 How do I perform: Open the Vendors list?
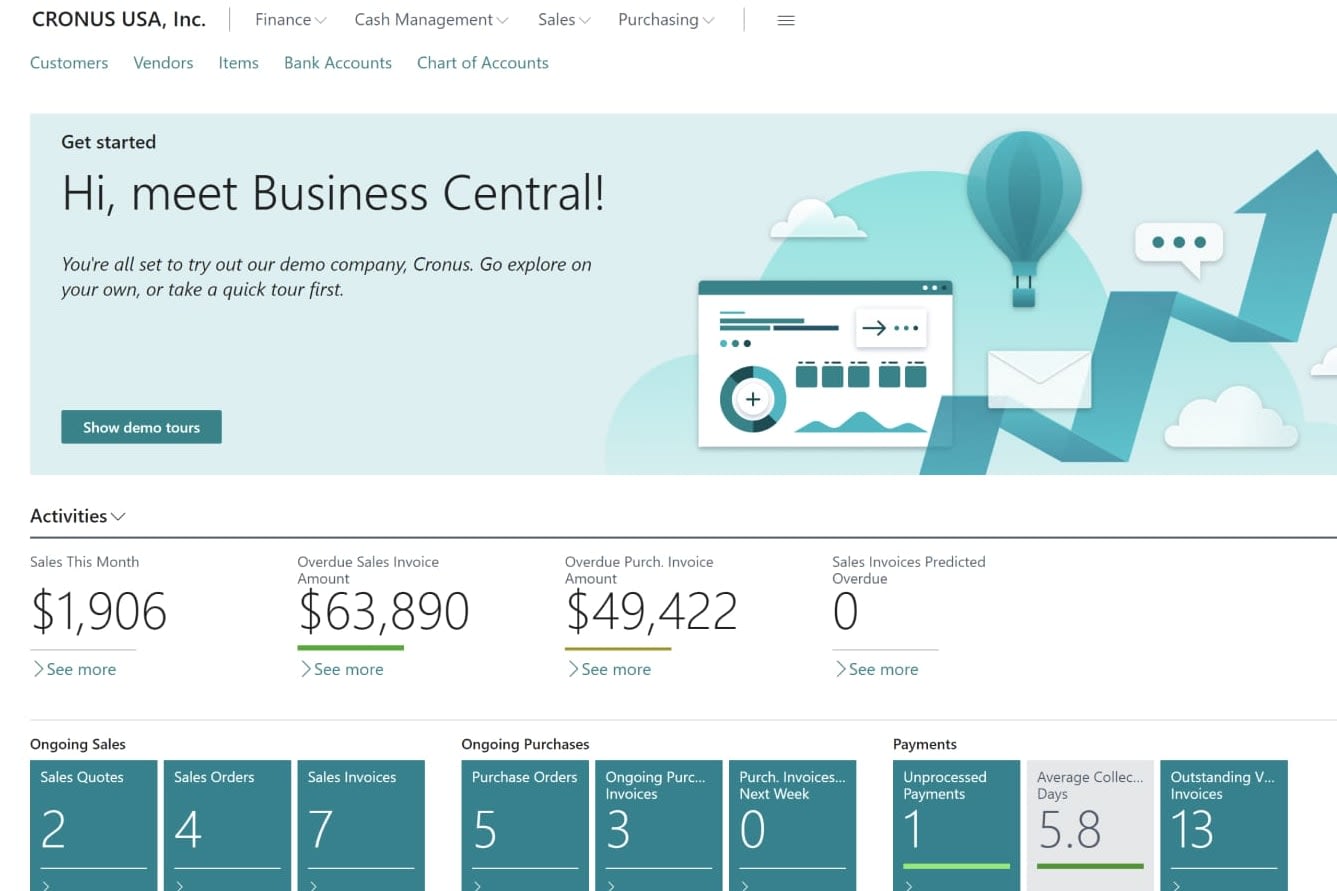(x=163, y=63)
